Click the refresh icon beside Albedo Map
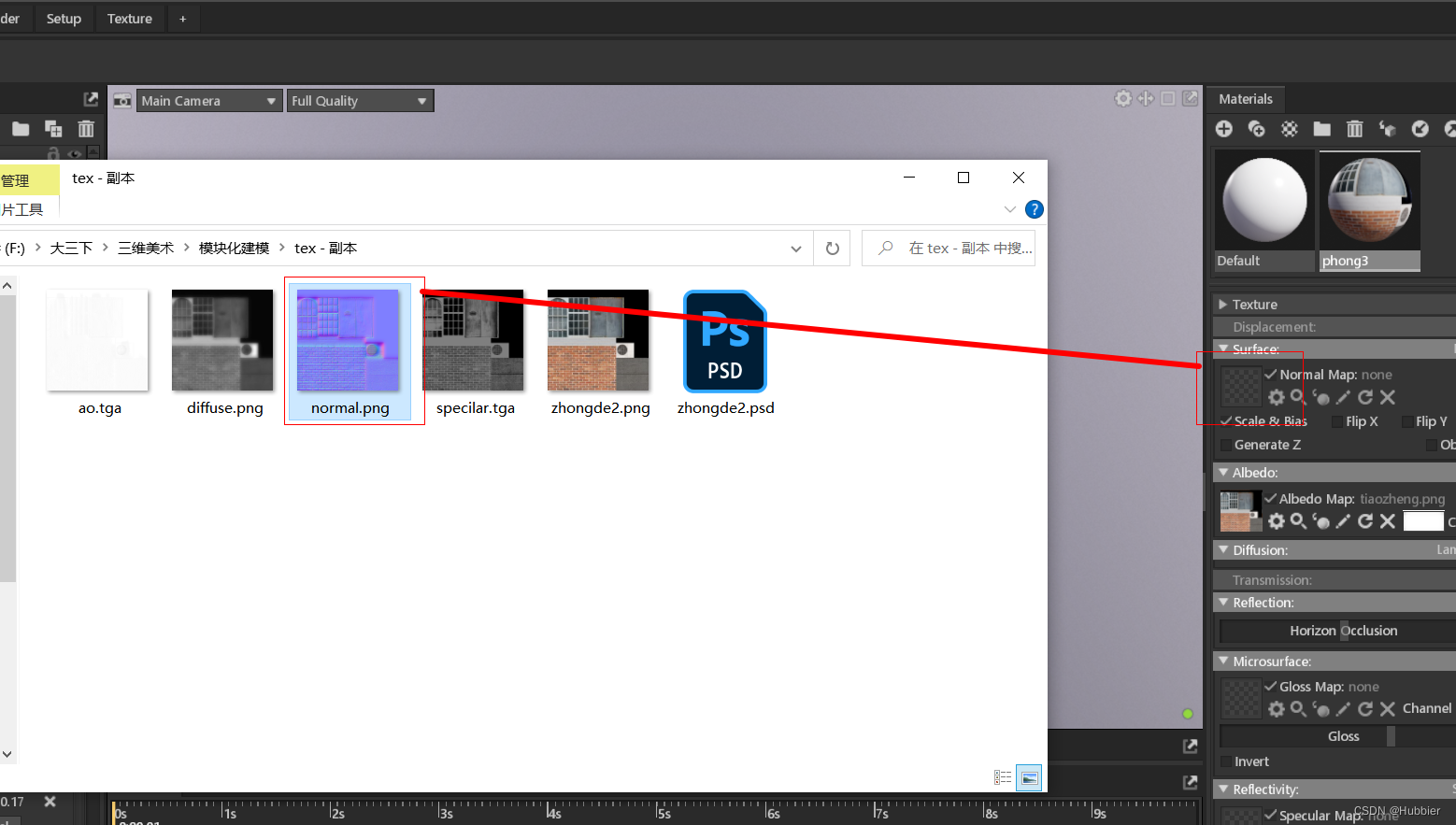 [x=1364, y=521]
